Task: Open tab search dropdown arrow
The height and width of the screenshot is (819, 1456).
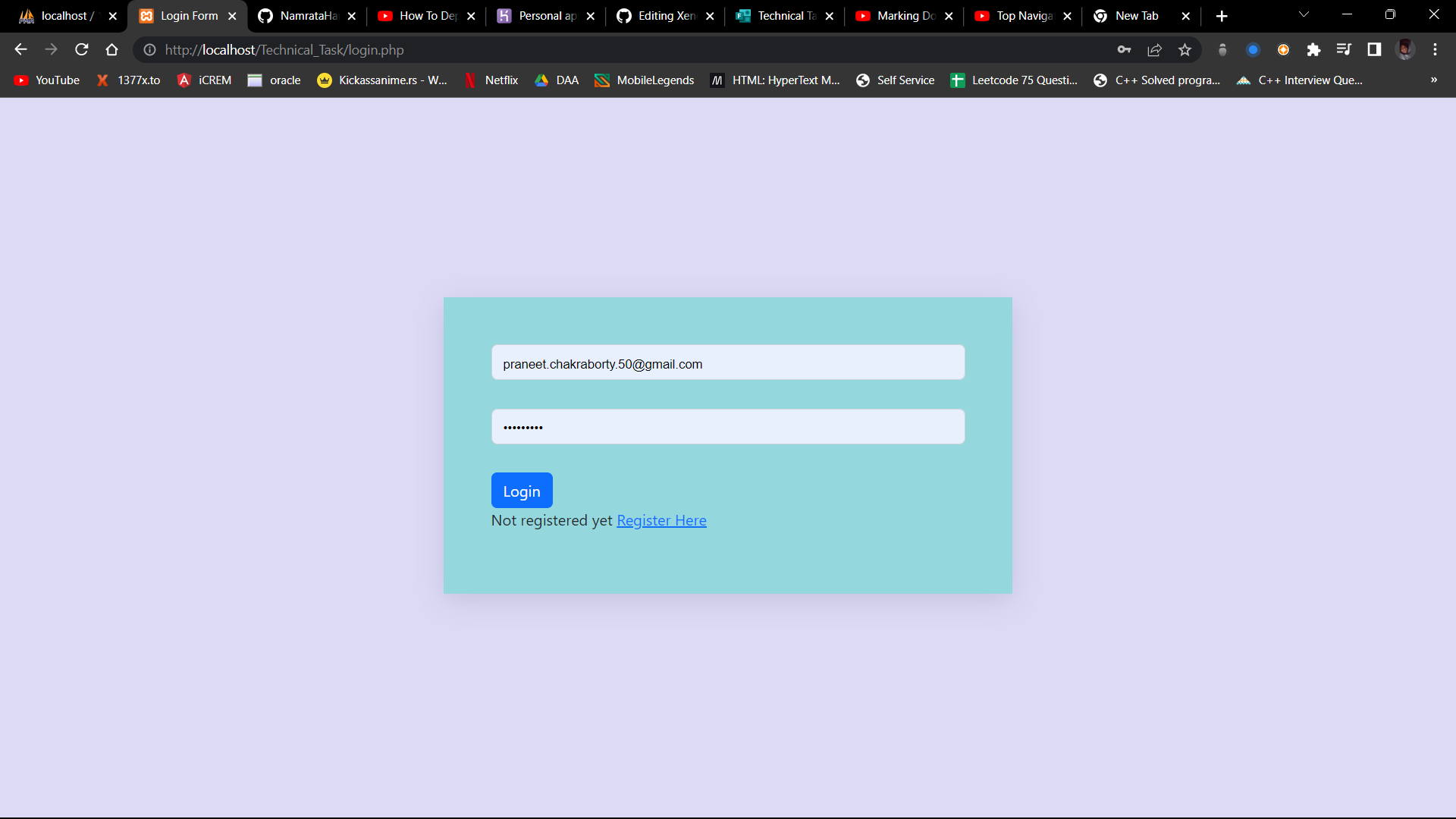Action: click(1304, 15)
